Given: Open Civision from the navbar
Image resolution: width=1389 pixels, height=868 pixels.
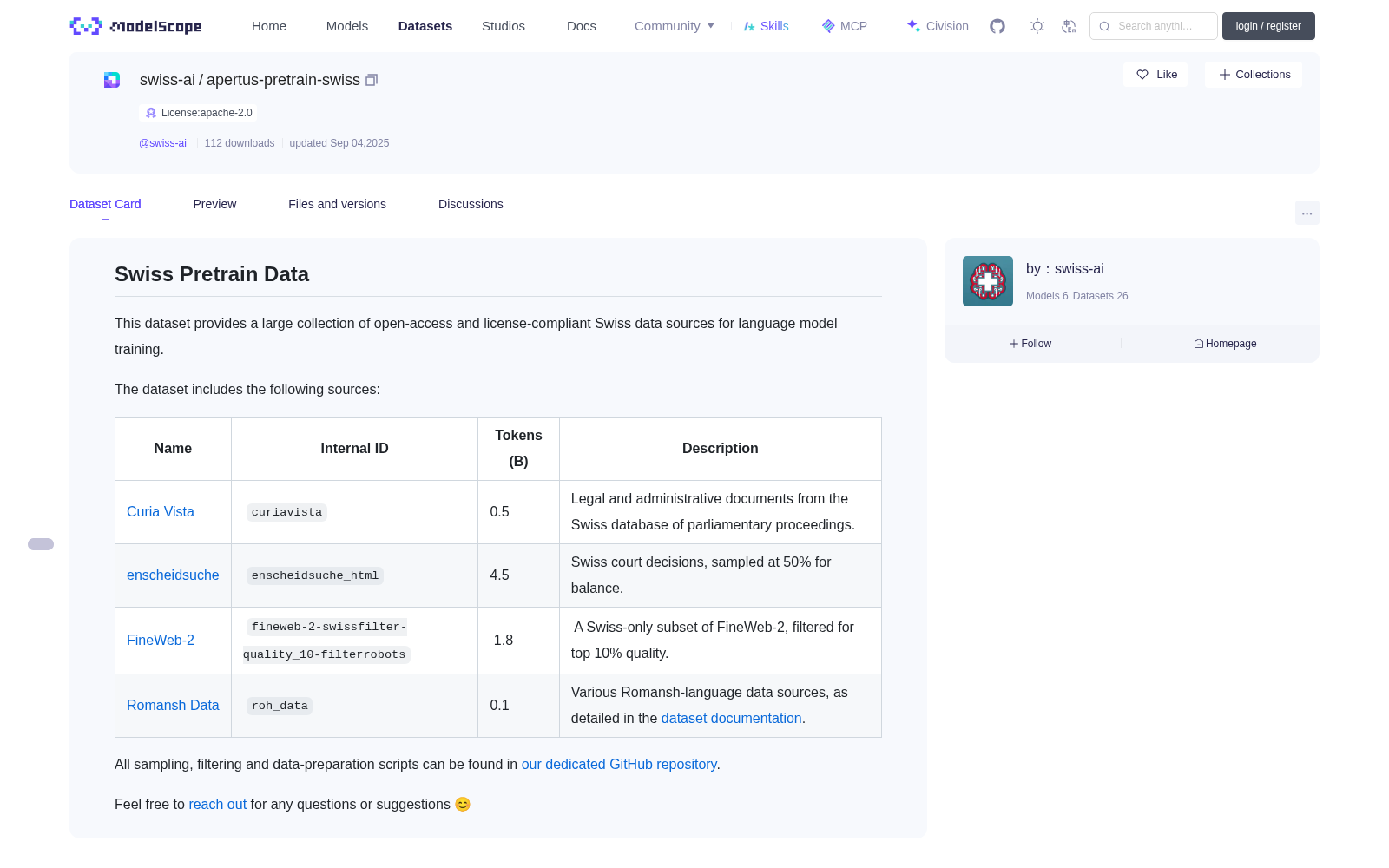Looking at the screenshot, I should [x=938, y=26].
